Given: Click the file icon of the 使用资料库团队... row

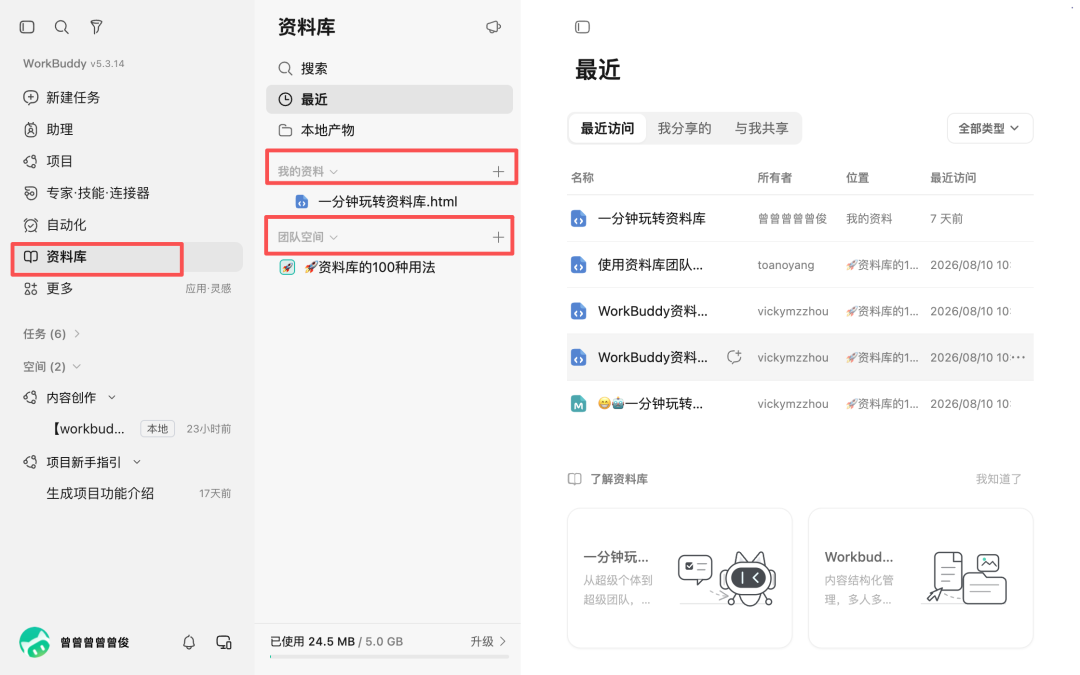Looking at the screenshot, I should tap(579, 264).
